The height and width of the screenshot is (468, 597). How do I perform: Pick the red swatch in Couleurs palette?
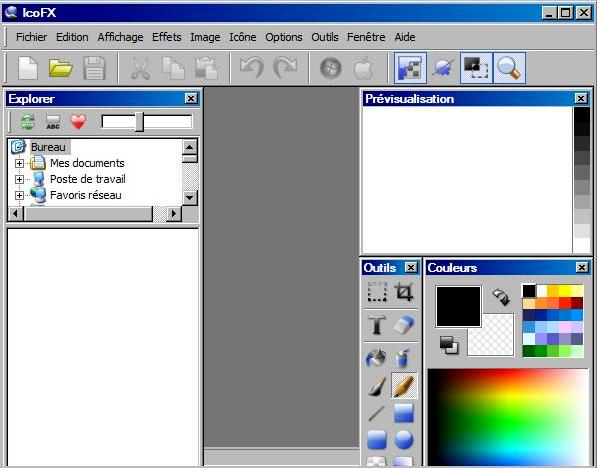[x=565, y=303]
